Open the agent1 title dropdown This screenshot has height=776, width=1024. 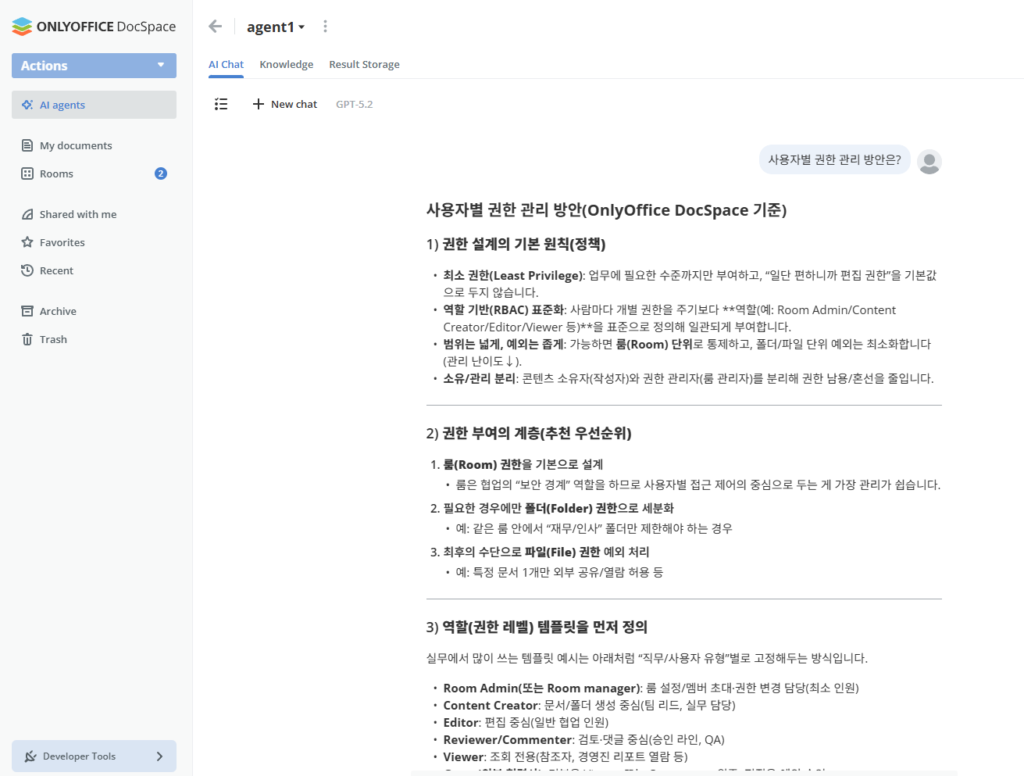[x=275, y=27]
